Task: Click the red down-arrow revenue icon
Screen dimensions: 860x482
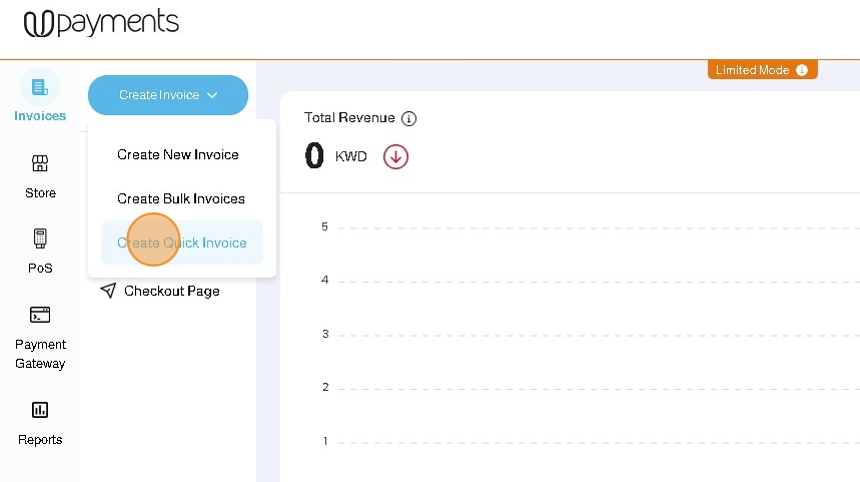Action: point(396,156)
